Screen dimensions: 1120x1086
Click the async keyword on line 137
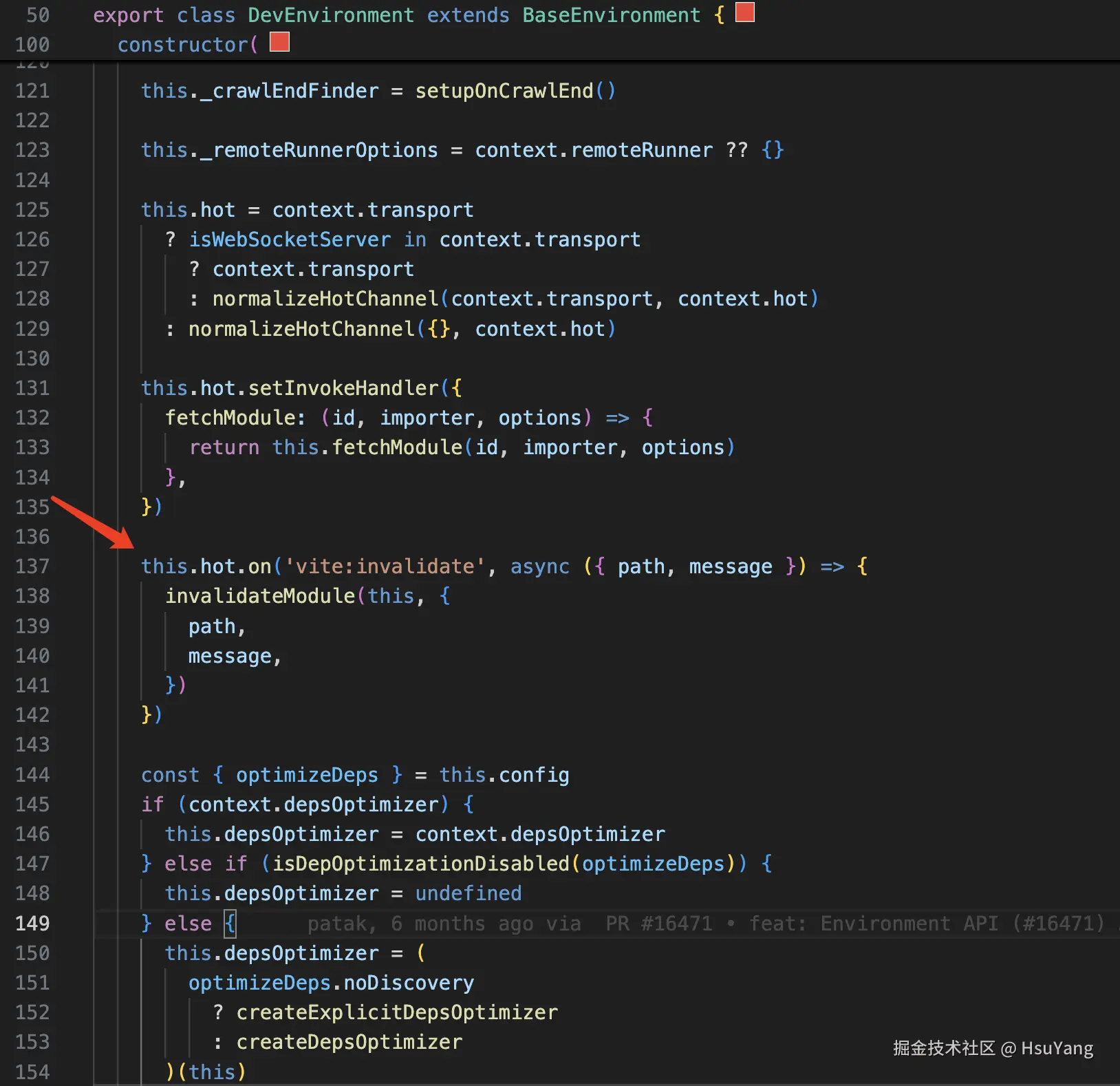tap(540, 566)
